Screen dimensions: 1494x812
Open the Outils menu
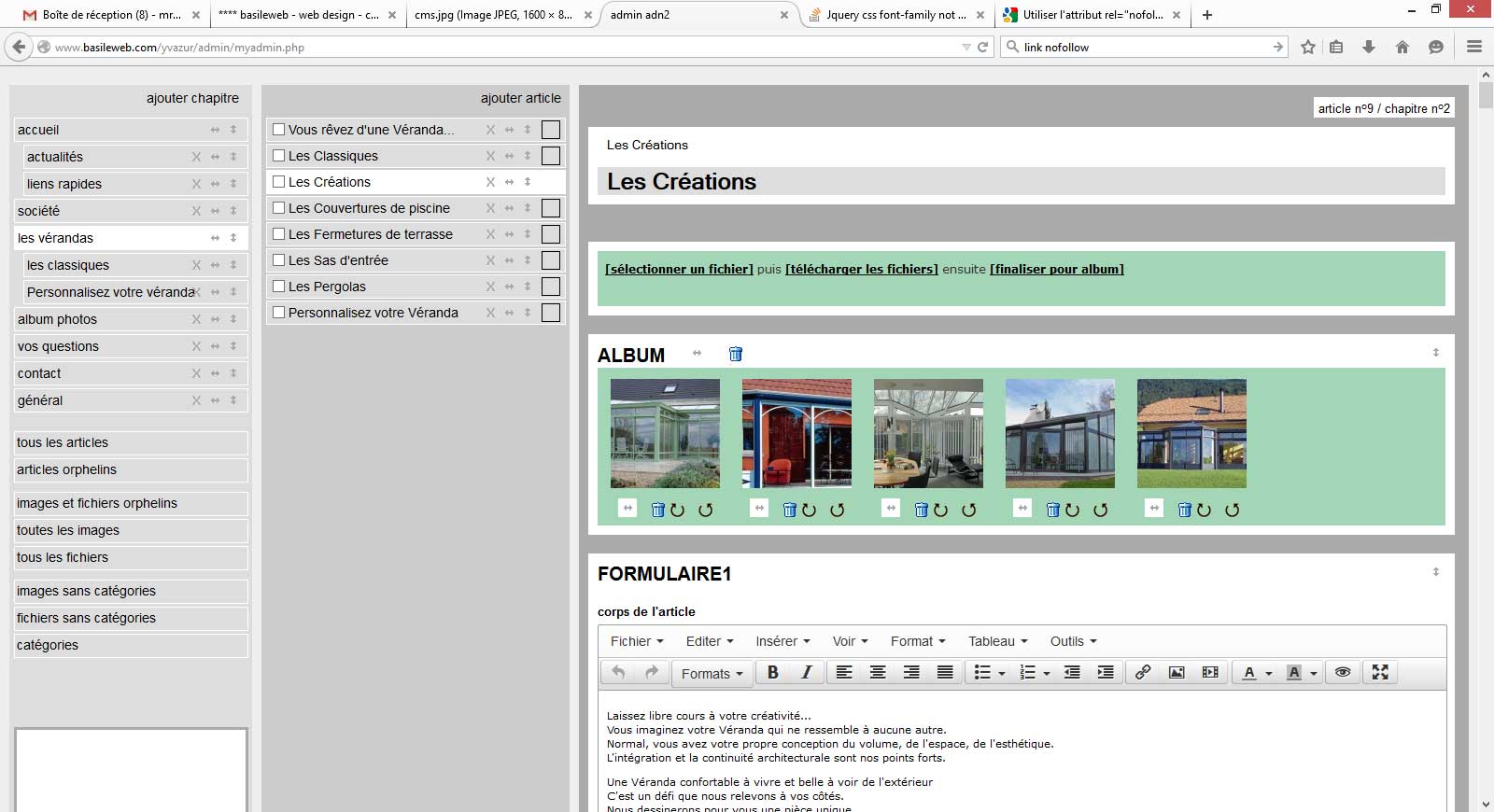(1074, 641)
